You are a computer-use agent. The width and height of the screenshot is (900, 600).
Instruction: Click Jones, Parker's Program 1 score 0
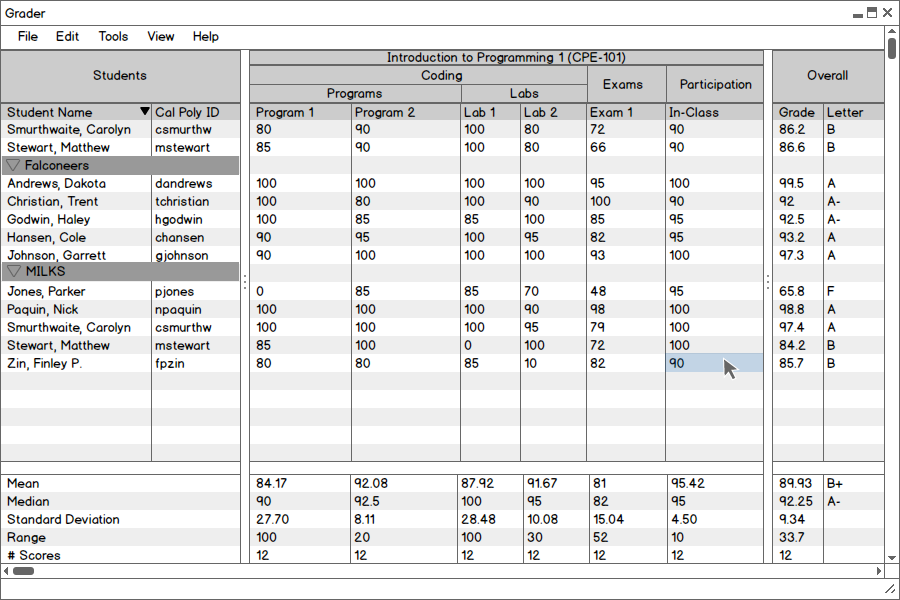[260, 292]
